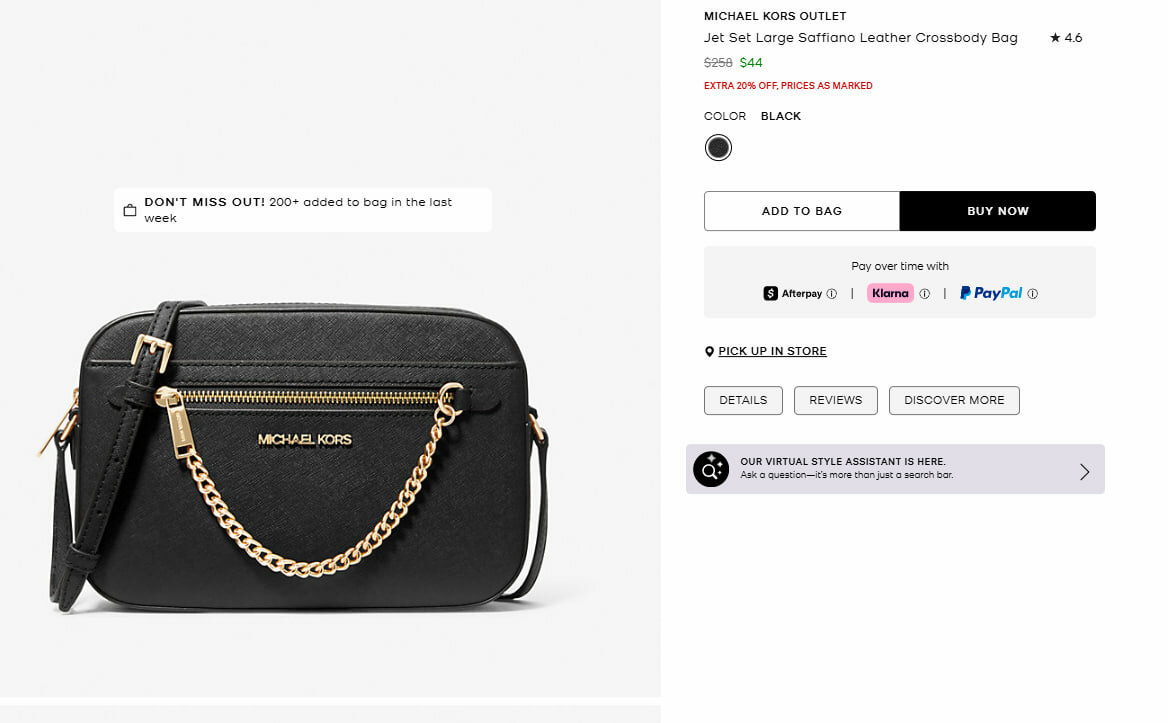Viewport: 1168px width, 723px height.
Task: Click the Klarna info icon
Action: (924, 294)
